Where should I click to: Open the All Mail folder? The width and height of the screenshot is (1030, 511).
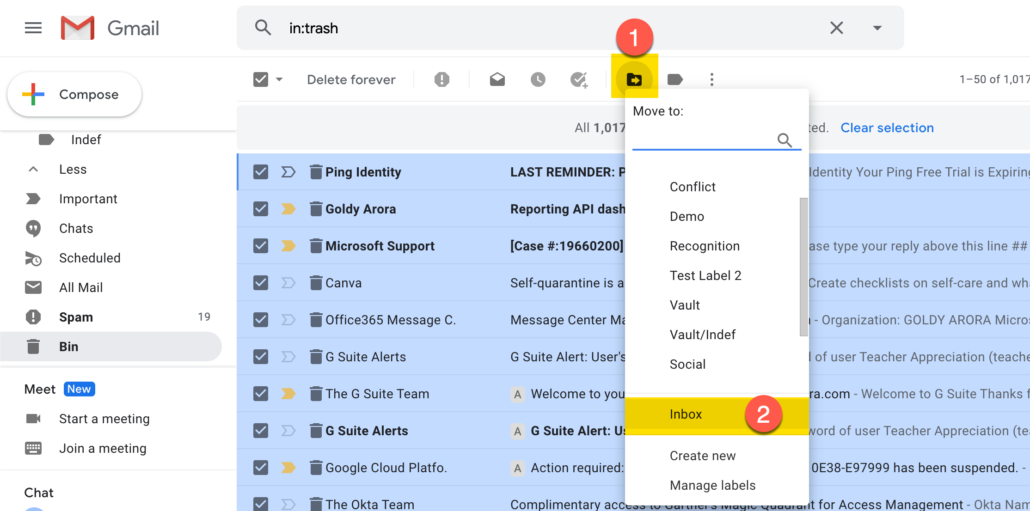tap(81, 287)
